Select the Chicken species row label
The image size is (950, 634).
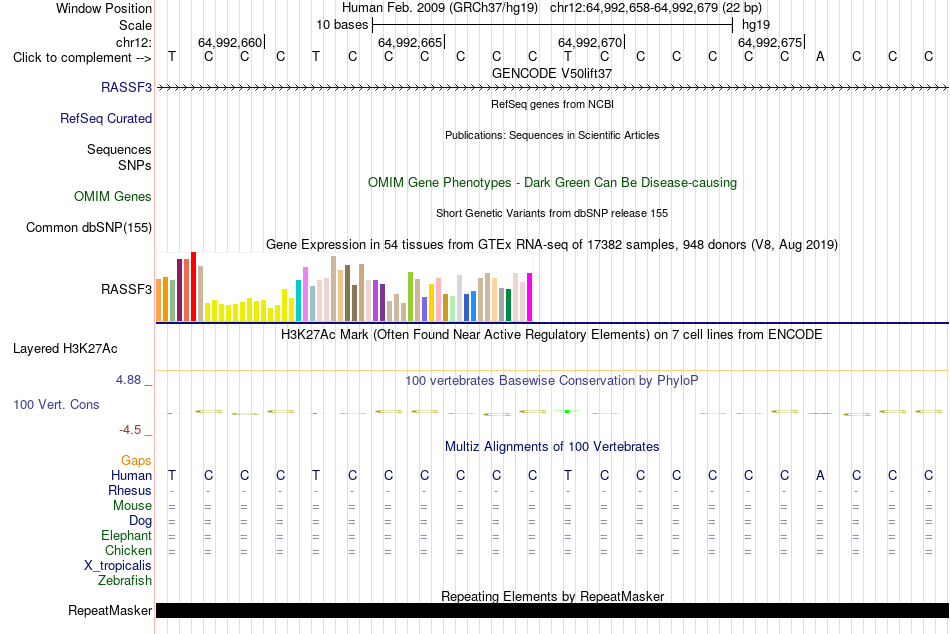(128, 550)
